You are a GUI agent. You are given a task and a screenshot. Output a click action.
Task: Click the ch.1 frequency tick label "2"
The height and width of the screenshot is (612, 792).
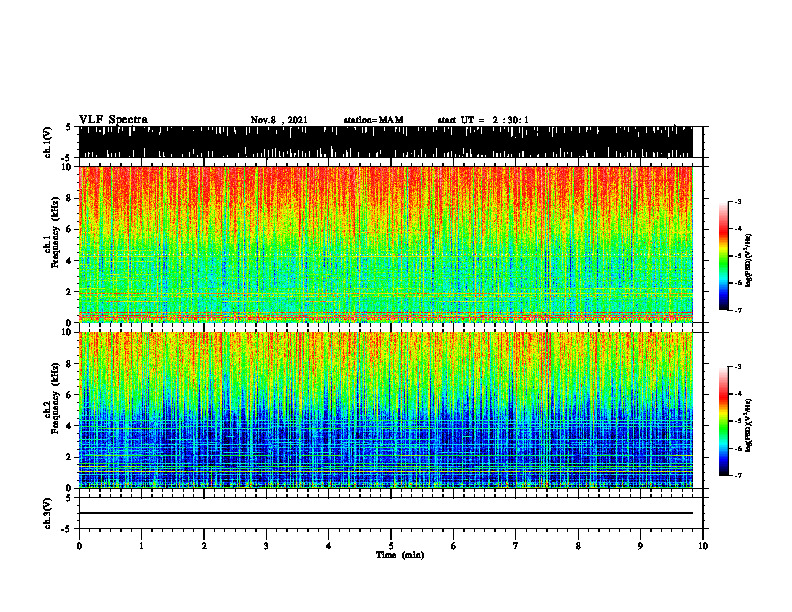pyautogui.click(x=70, y=292)
